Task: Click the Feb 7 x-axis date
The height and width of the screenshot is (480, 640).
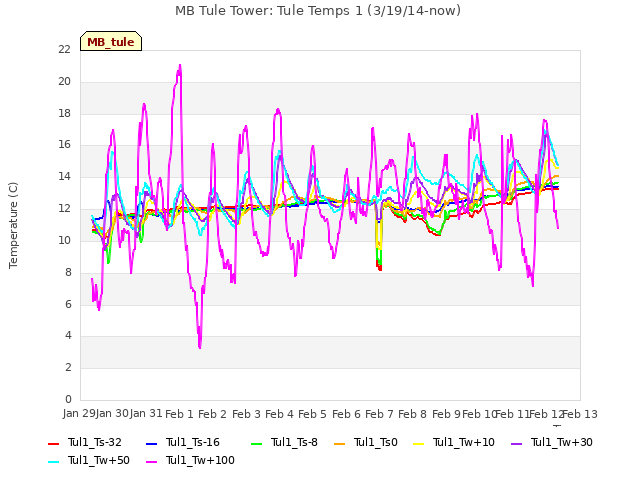Action: [x=379, y=414]
